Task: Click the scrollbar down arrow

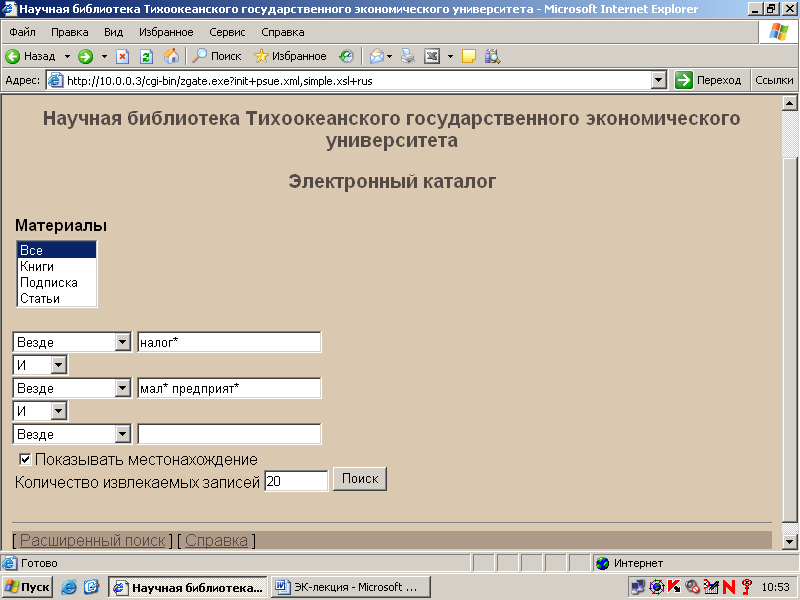Action: pyautogui.click(x=789, y=542)
